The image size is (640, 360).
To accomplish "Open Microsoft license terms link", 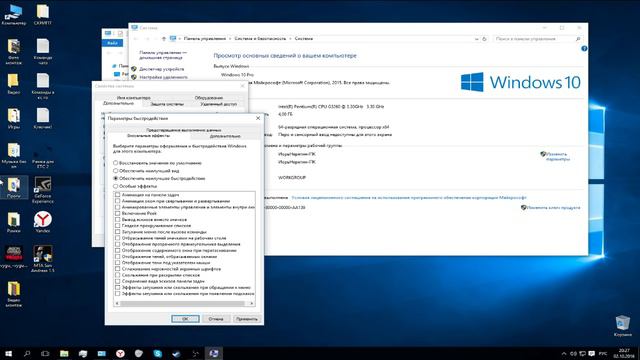I will [409, 198].
